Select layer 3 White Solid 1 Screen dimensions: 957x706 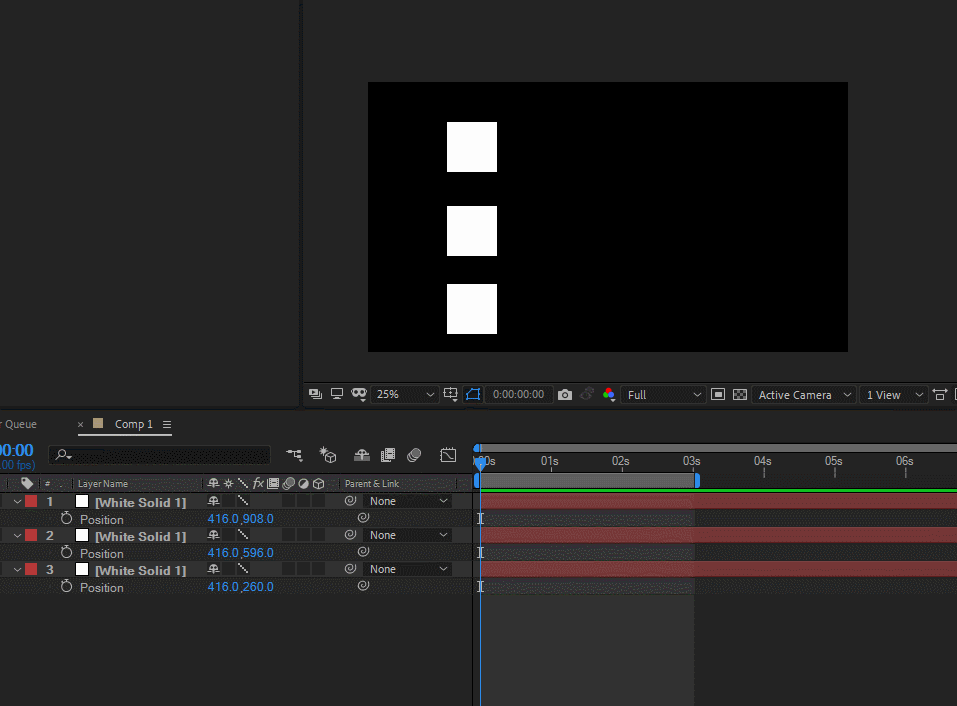click(140, 570)
